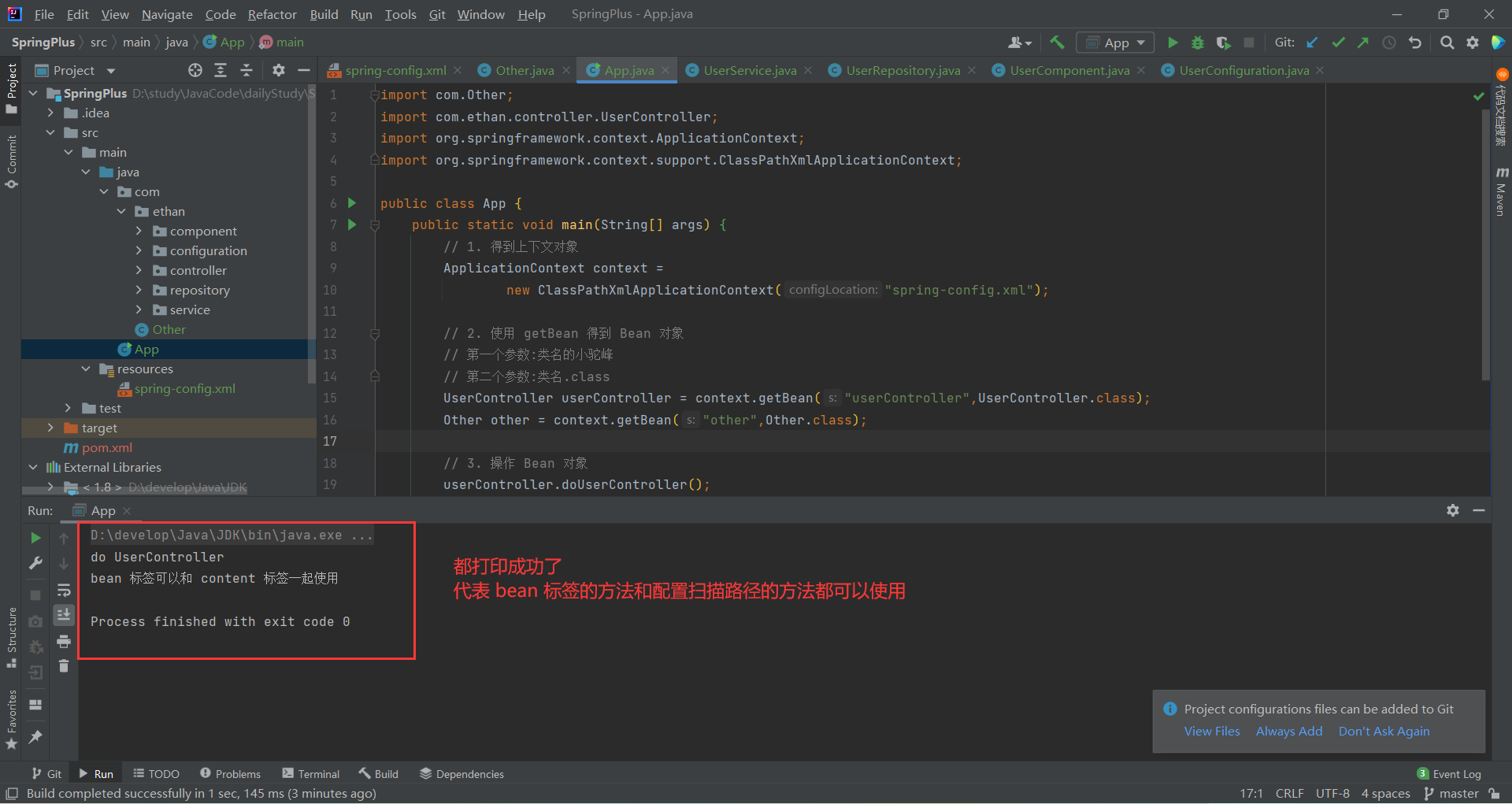Click the Build project hammer icon
The height and width of the screenshot is (804, 1512).
tap(1057, 43)
